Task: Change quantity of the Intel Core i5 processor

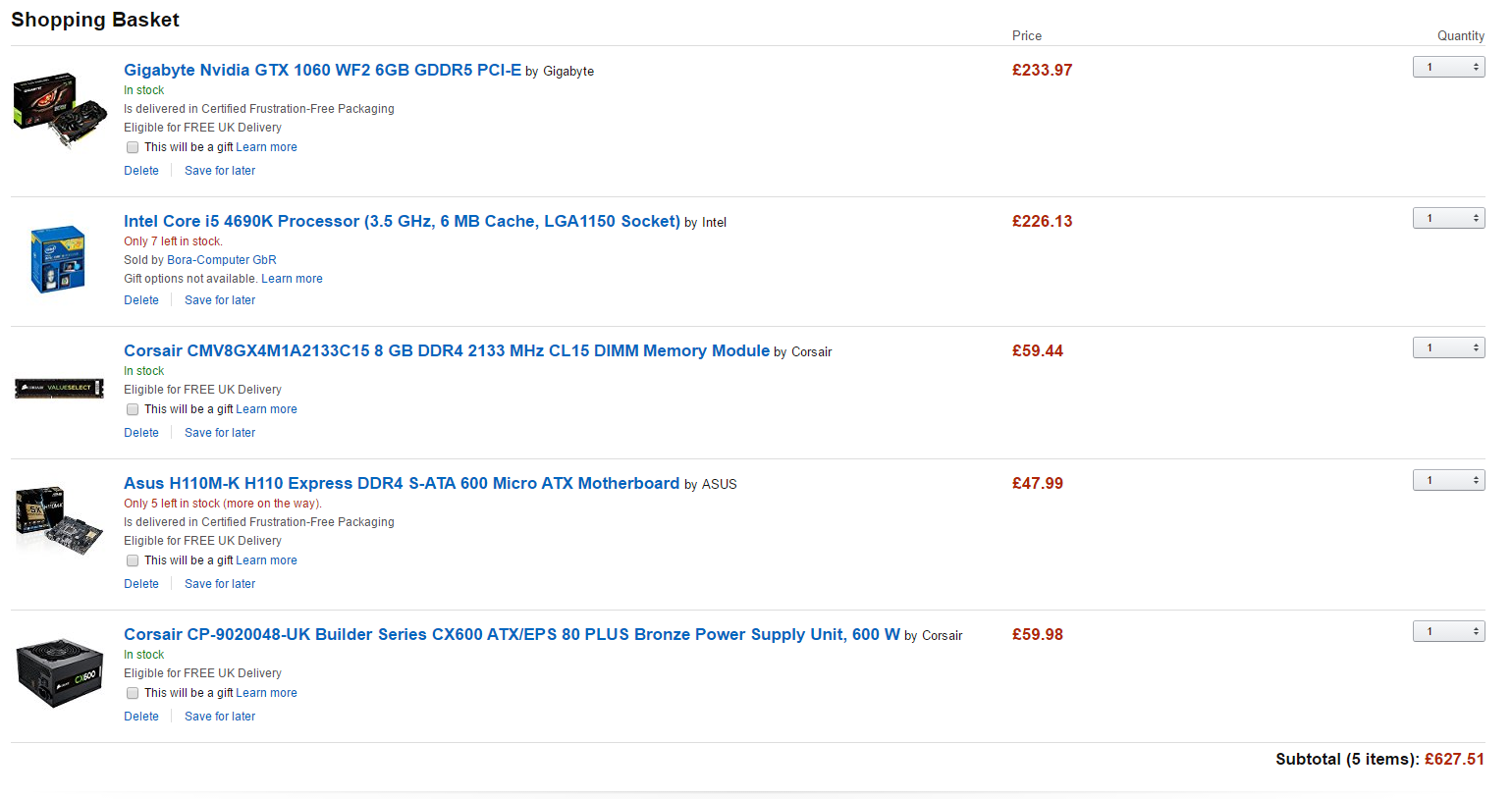Action: click(1448, 218)
